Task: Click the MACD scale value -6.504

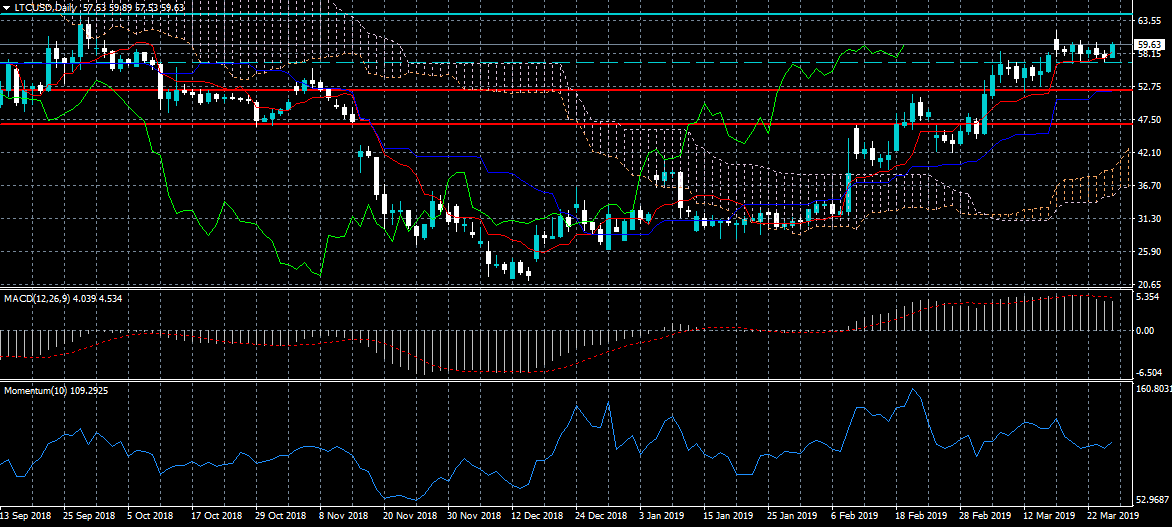Action: pos(1149,372)
